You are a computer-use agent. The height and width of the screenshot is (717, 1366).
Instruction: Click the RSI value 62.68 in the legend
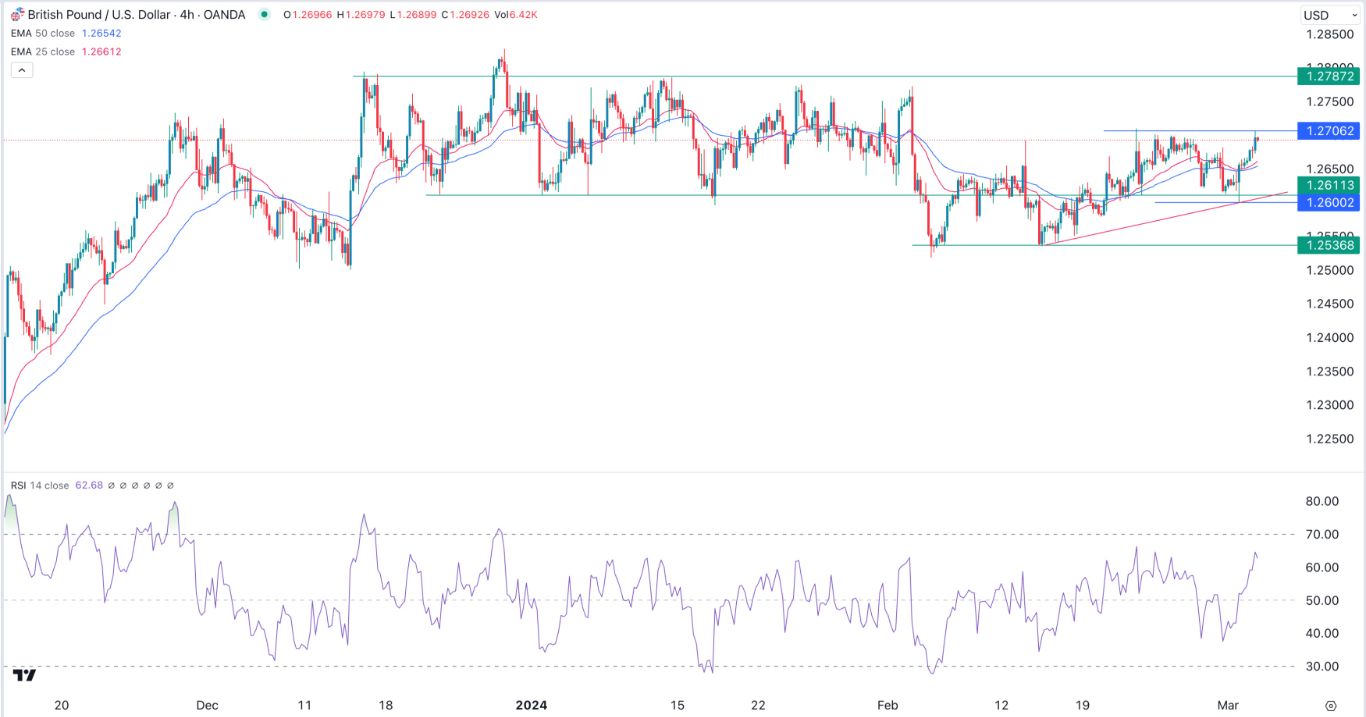[x=91, y=484]
